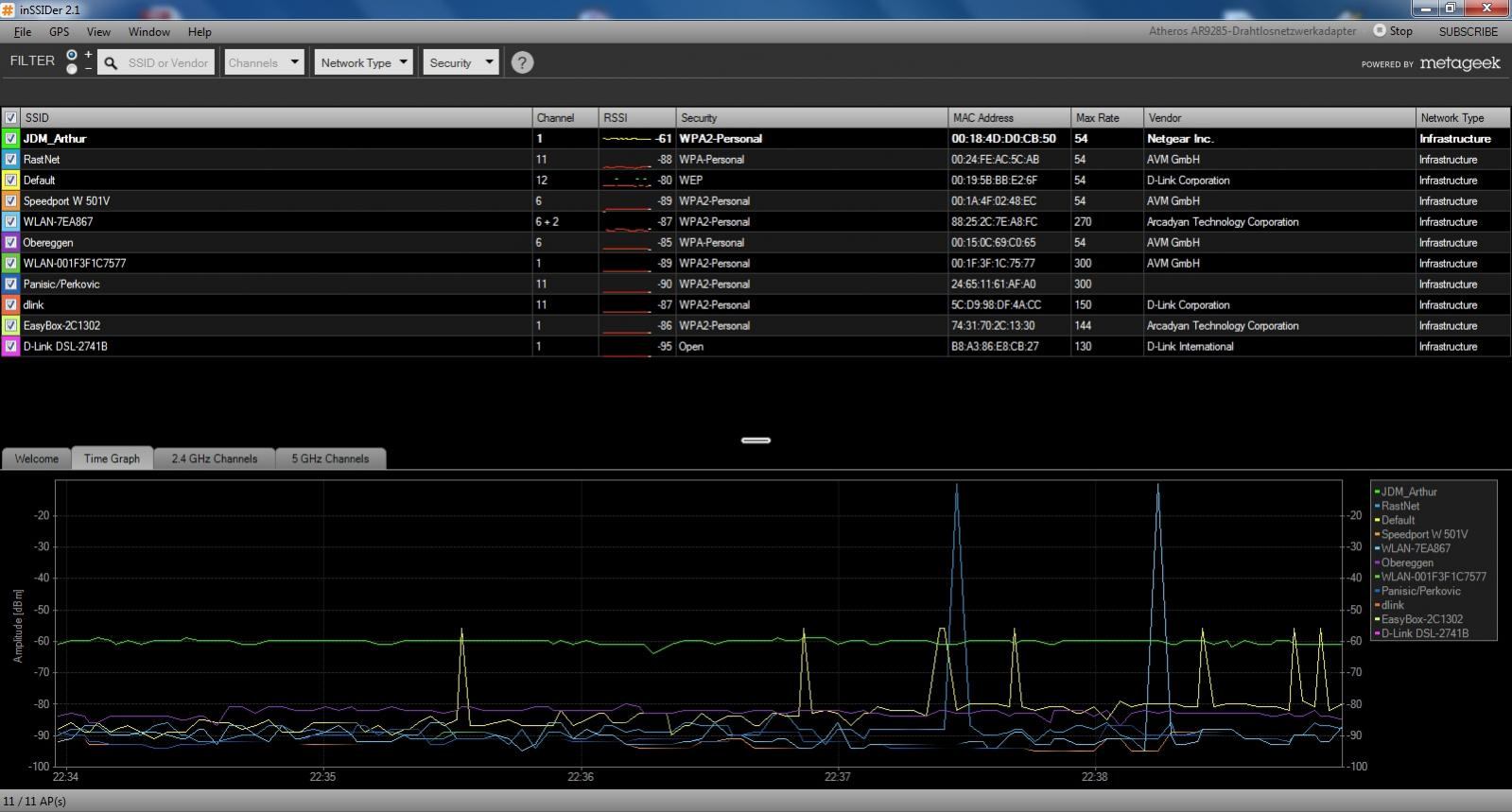Open the GPS menu
The image size is (1512, 812).
[59, 31]
